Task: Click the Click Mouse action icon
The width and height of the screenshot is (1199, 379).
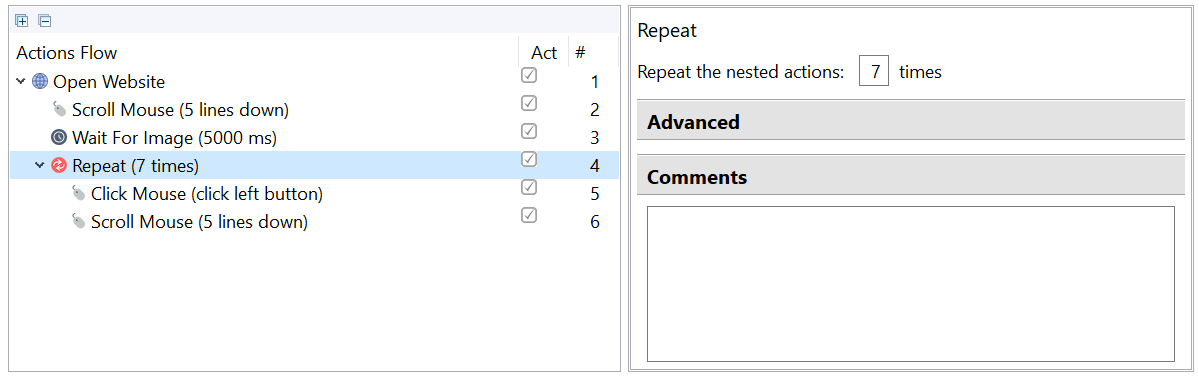Action: (78, 194)
